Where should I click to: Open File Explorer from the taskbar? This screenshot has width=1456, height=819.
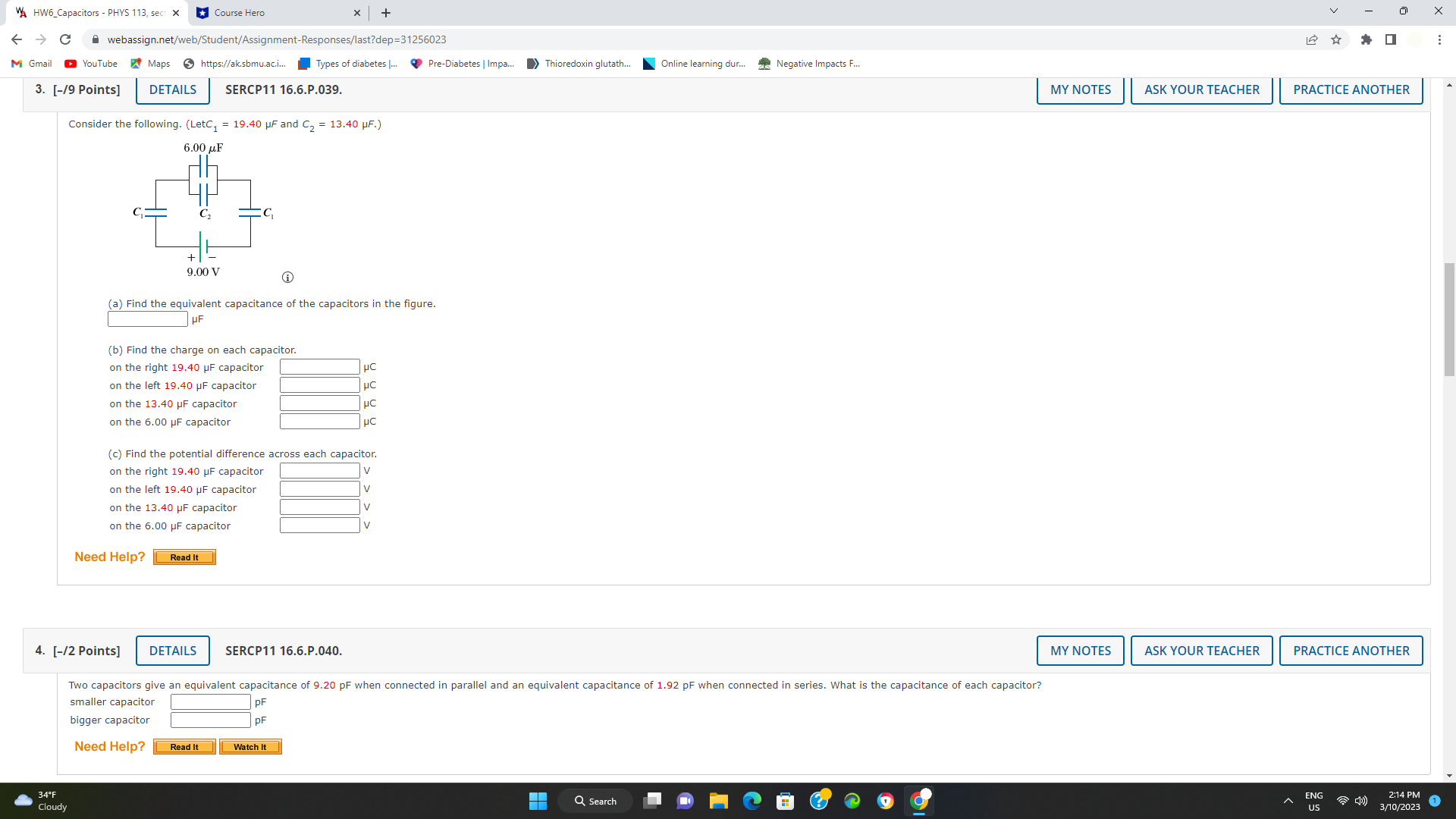(x=719, y=801)
